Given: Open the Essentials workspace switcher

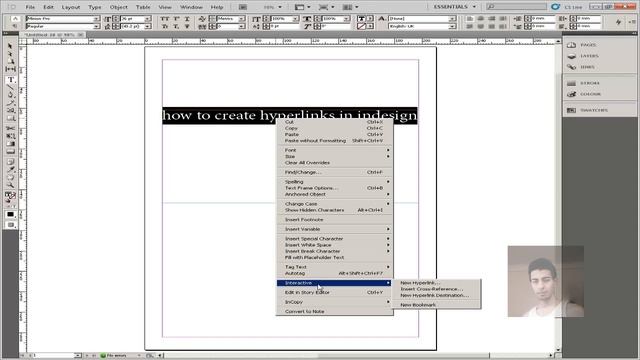Looking at the screenshot, I should [454, 7].
